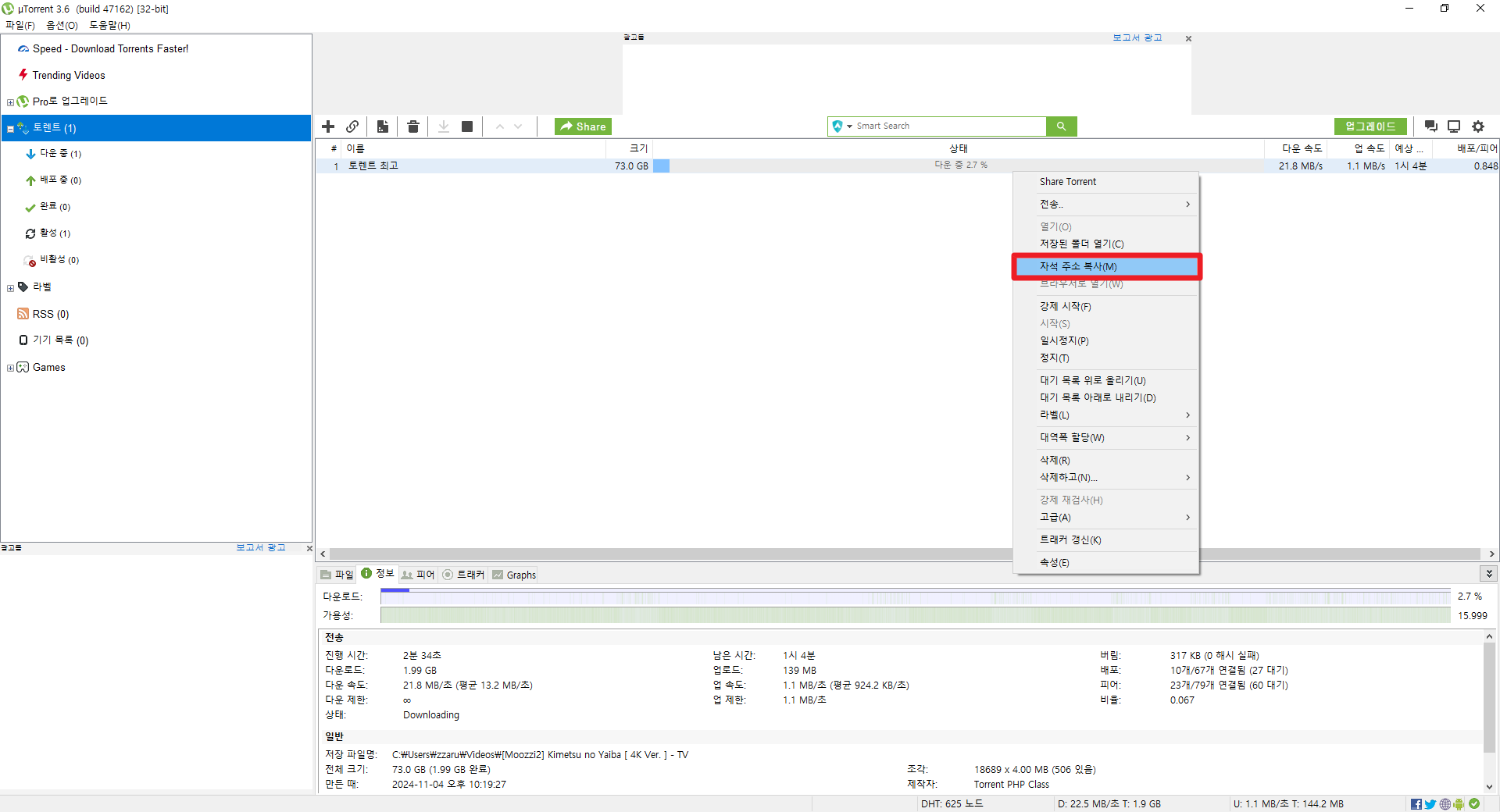Click the green search magnifier button
The height and width of the screenshot is (812, 1500).
click(x=1061, y=126)
